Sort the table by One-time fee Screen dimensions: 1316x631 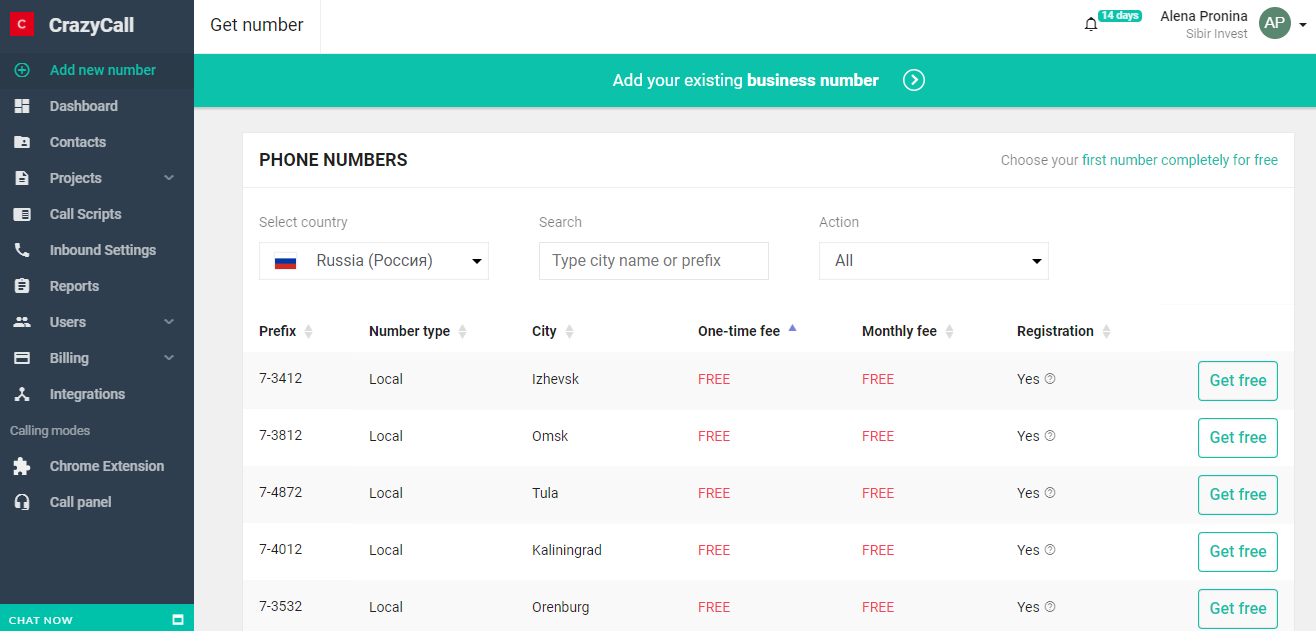coord(739,331)
